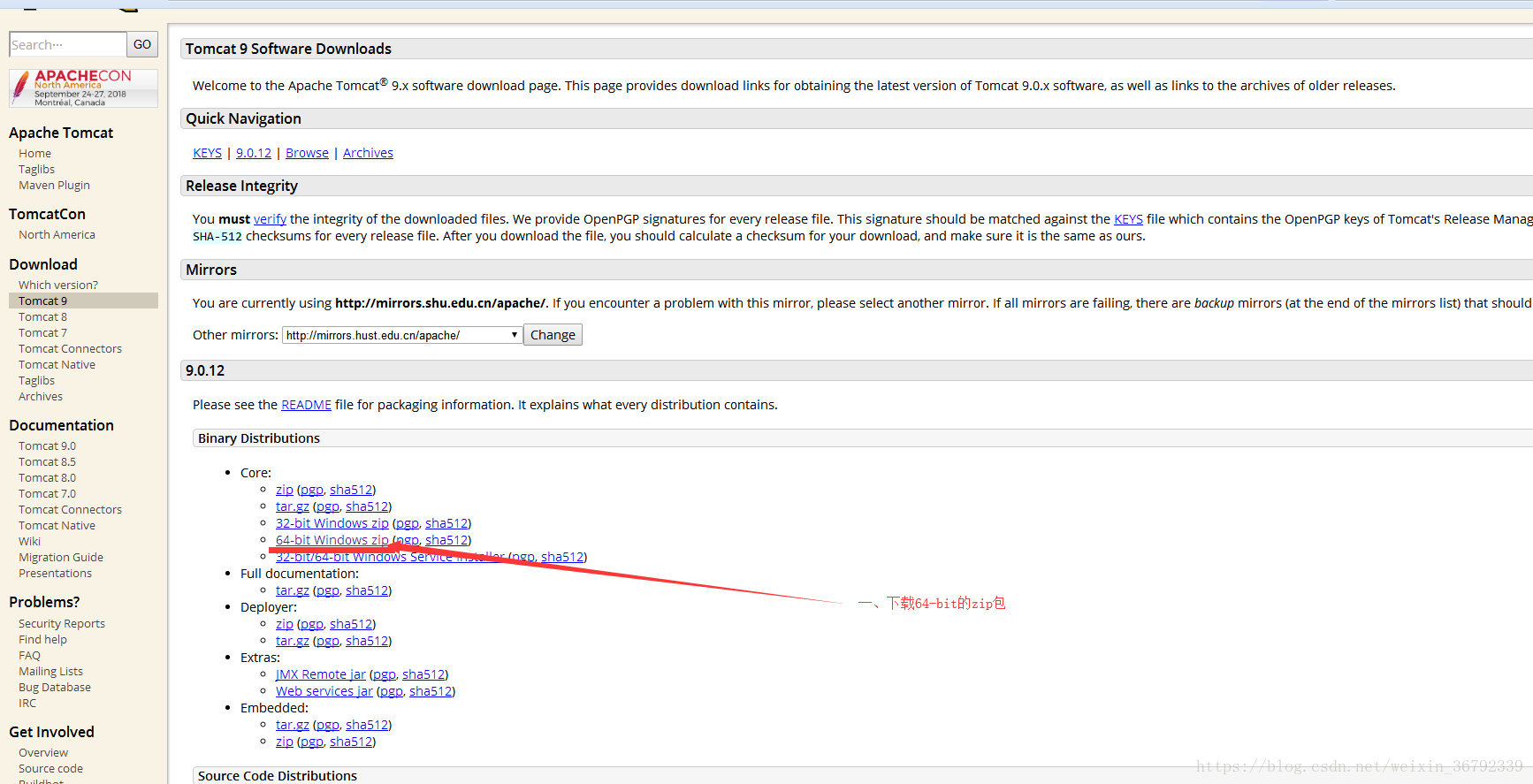The width and height of the screenshot is (1533, 784).
Task: Download the Deployer zip
Action: 284,624
